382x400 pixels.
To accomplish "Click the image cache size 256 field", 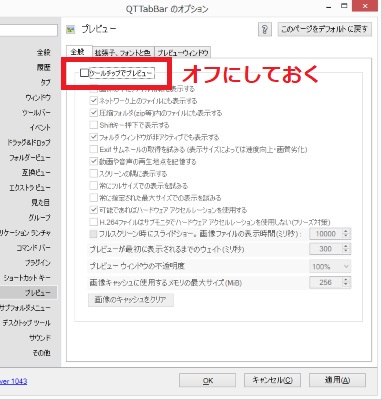I will click(326, 282).
